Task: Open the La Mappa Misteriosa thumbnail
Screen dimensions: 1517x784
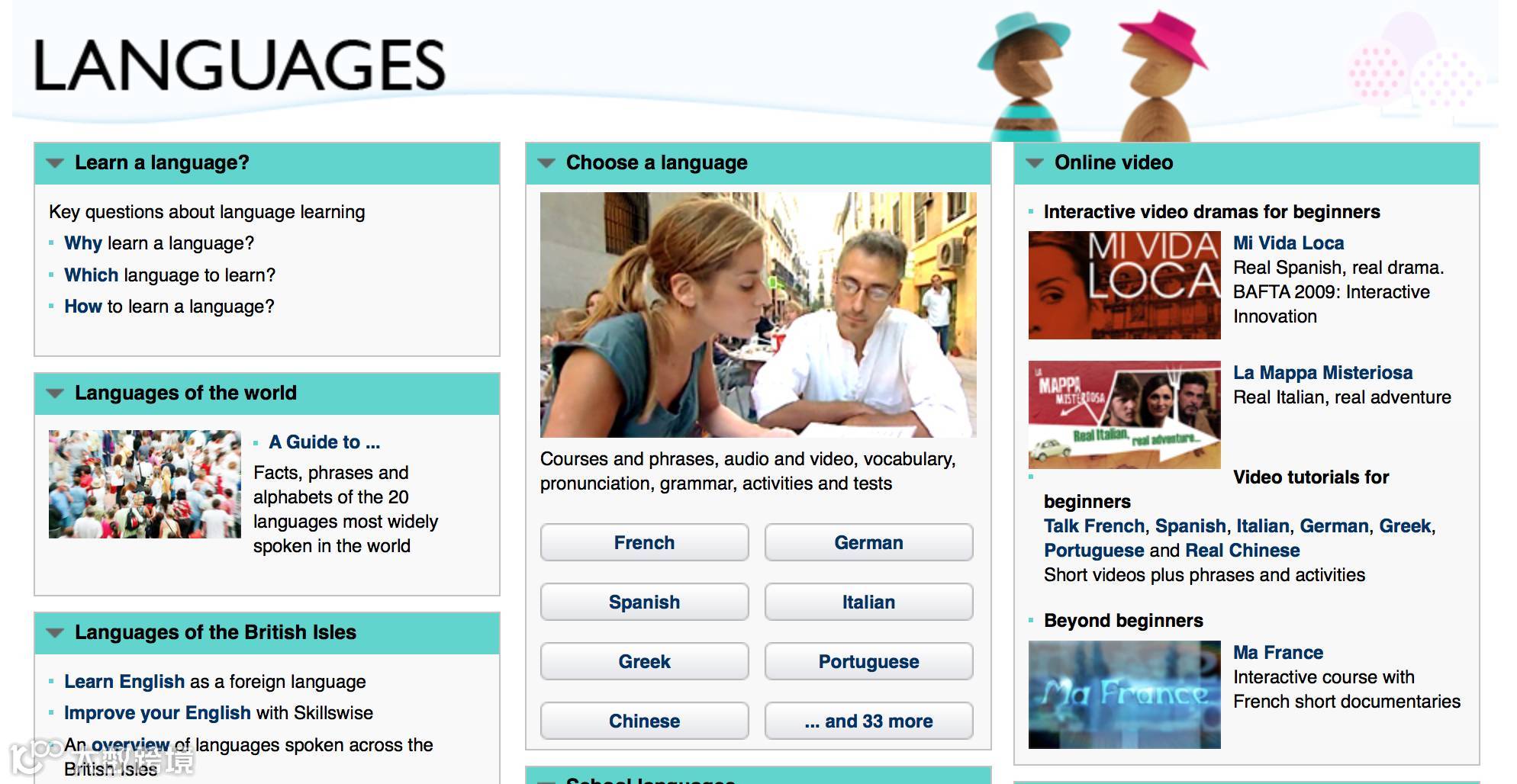Action: pyautogui.click(x=1124, y=414)
